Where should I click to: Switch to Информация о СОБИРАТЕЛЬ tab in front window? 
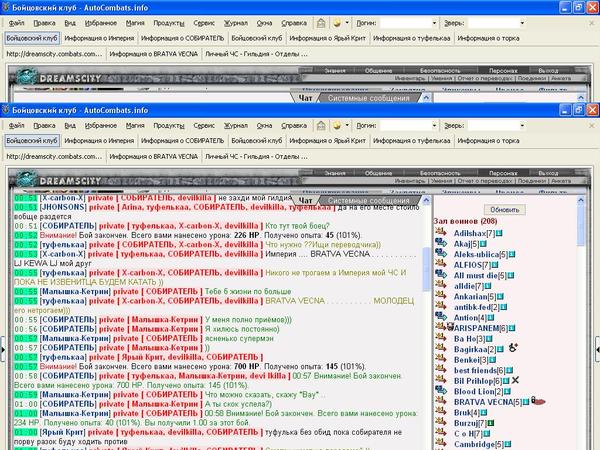point(183,141)
